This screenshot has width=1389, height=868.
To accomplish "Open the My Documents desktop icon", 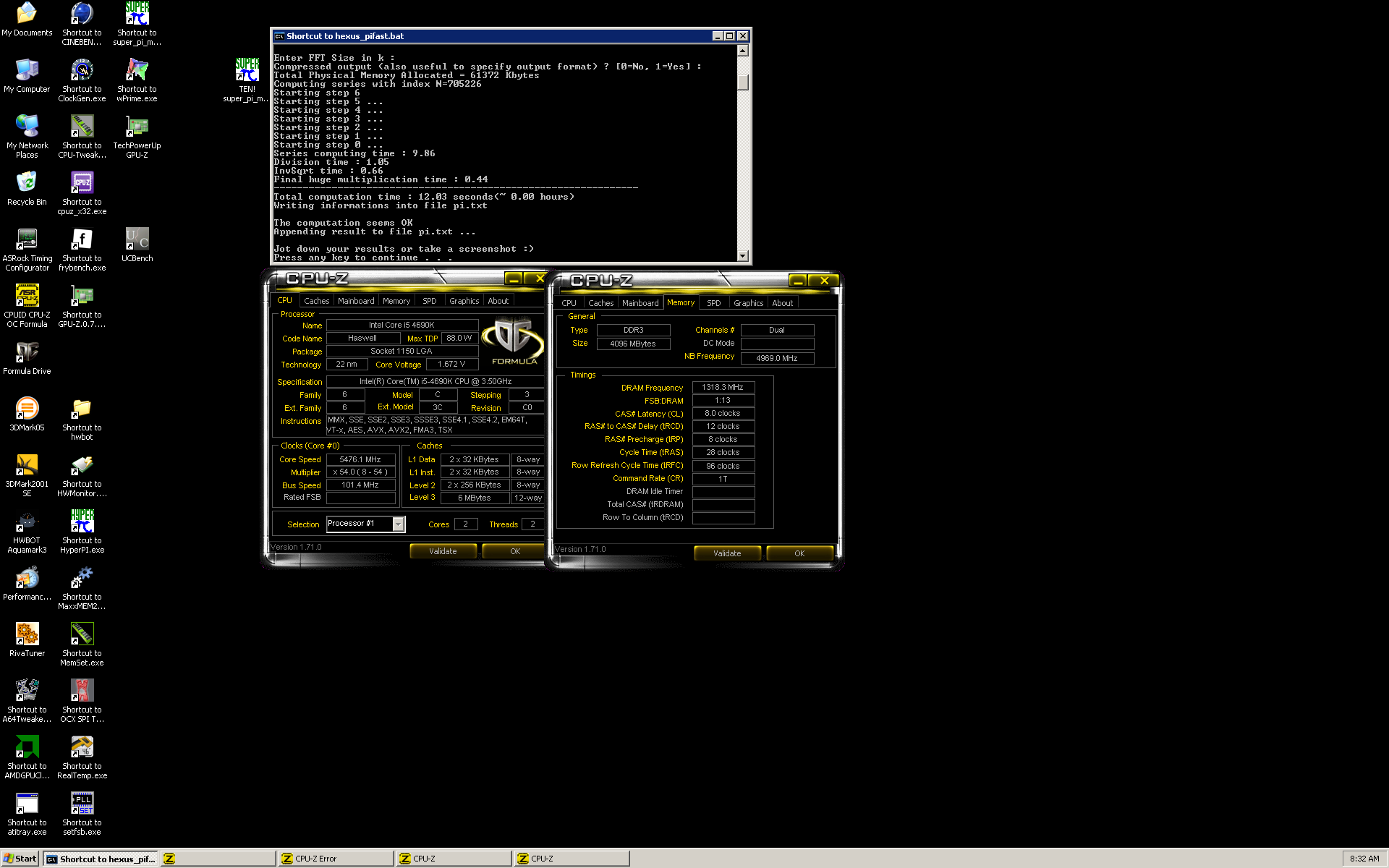I will [x=27, y=20].
